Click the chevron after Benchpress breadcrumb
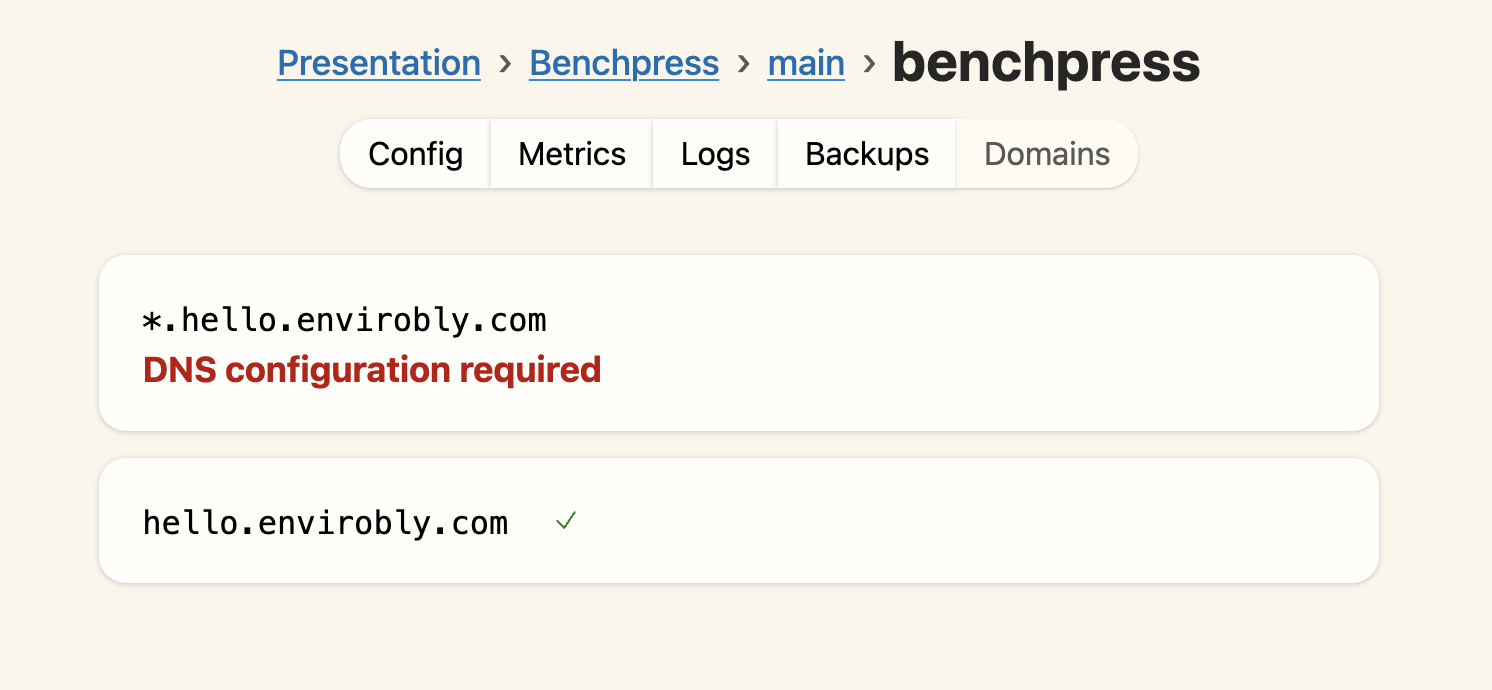The width and height of the screenshot is (1492, 690). pos(742,63)
